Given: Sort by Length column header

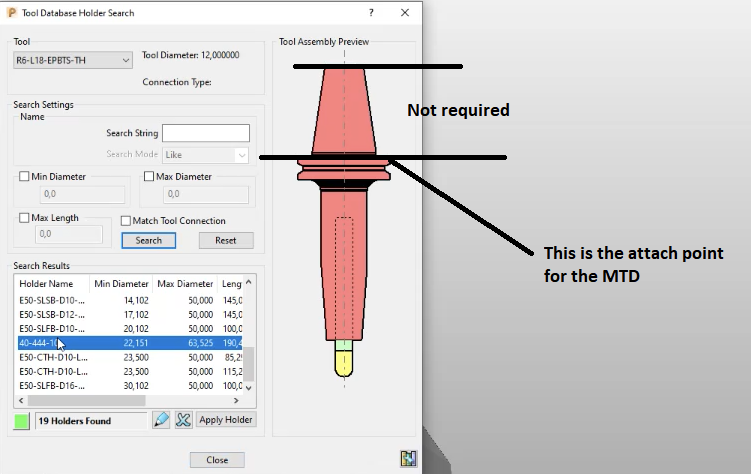Looking at the screenshot, I should (x=231, y=283).
